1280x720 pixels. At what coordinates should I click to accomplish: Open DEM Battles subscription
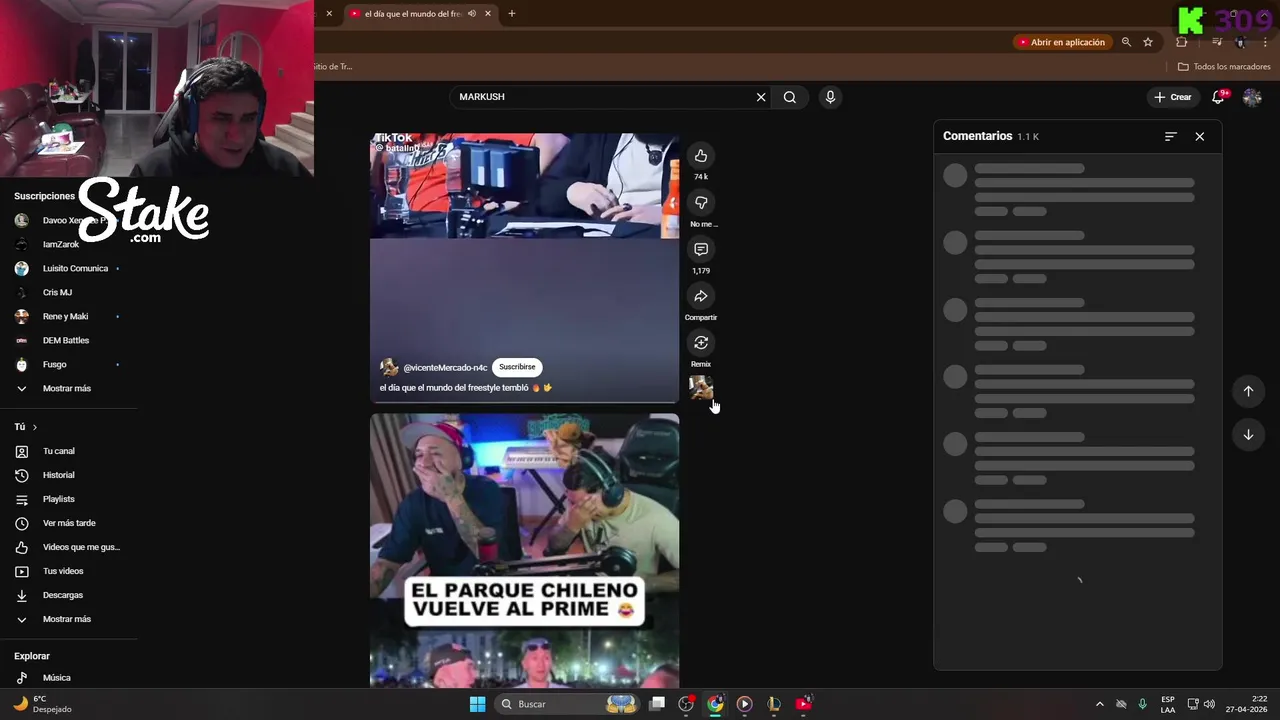point(68,340)
